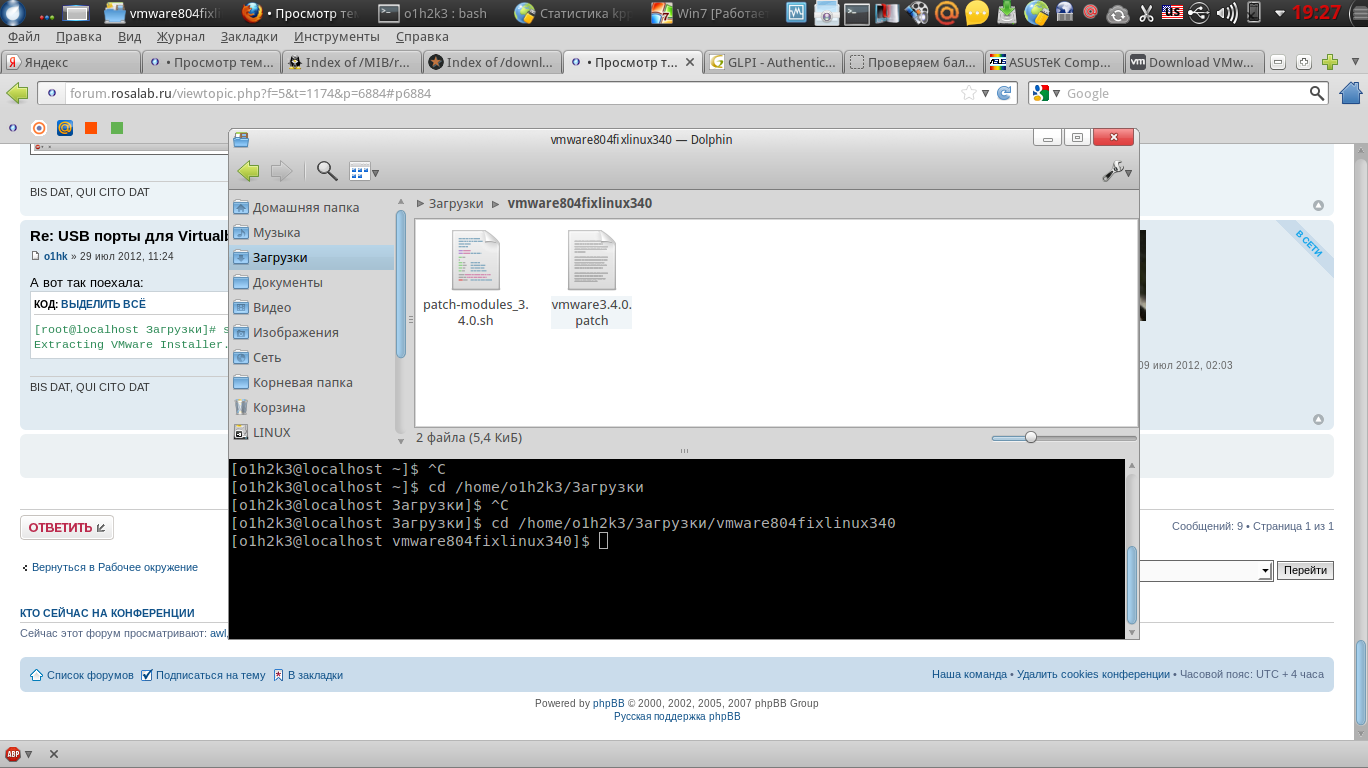Click the Adblock Plus icon in status bar
Viewport: 1368px width, 768px height.
14,754
